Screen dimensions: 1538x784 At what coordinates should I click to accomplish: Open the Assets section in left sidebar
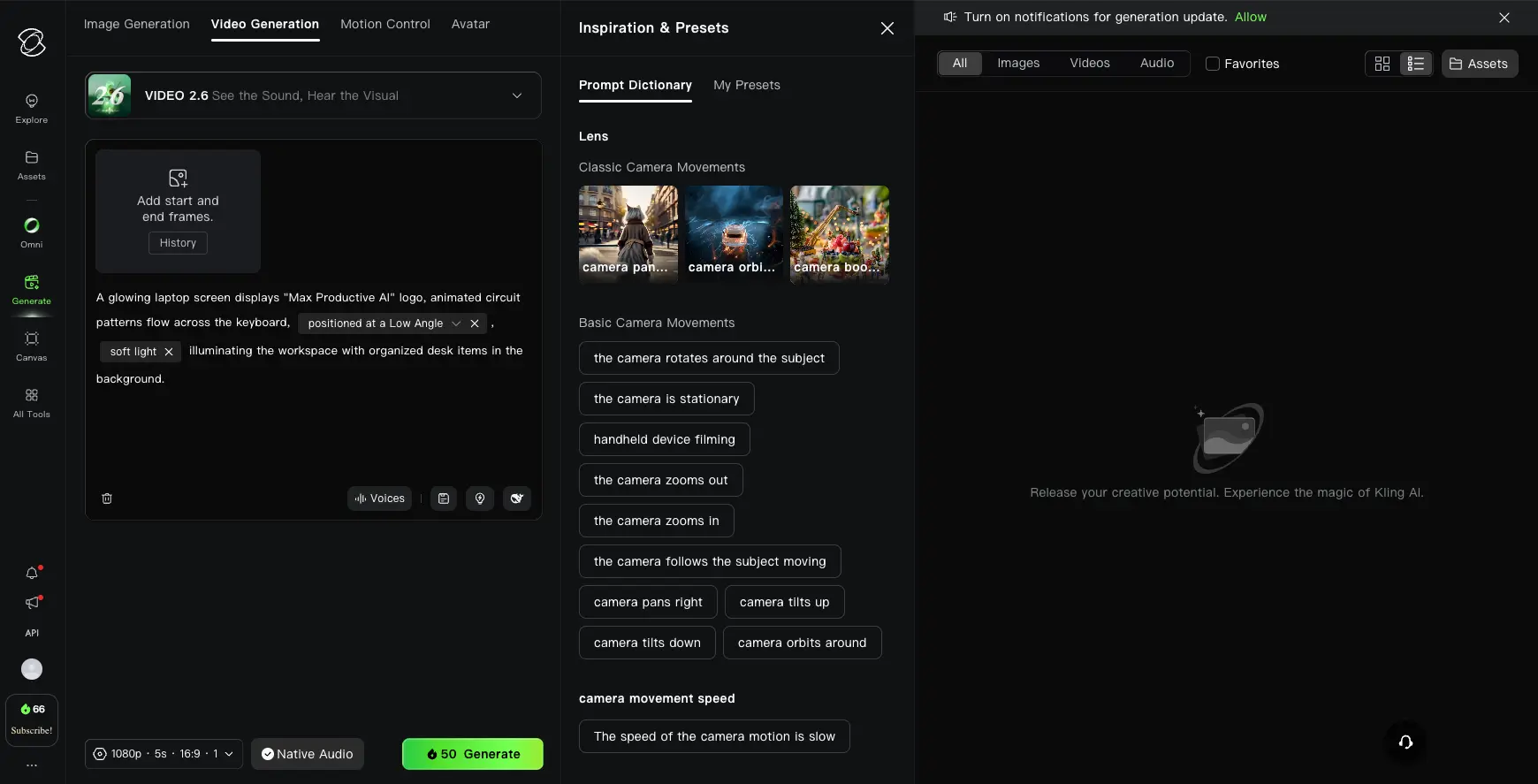tap(32, 165)
